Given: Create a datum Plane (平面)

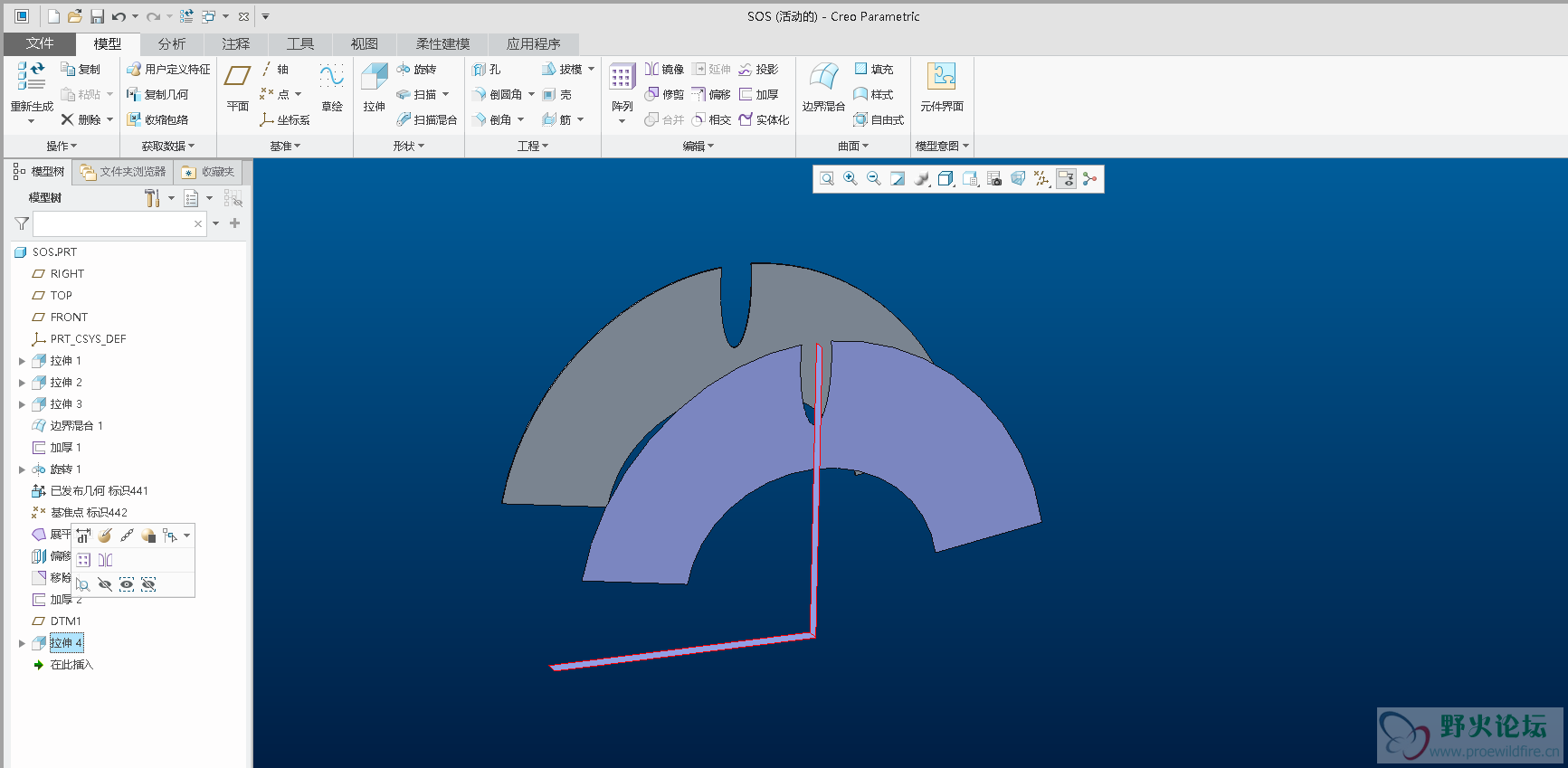Looking at the screenshot, I should click(x=237, y=87).
